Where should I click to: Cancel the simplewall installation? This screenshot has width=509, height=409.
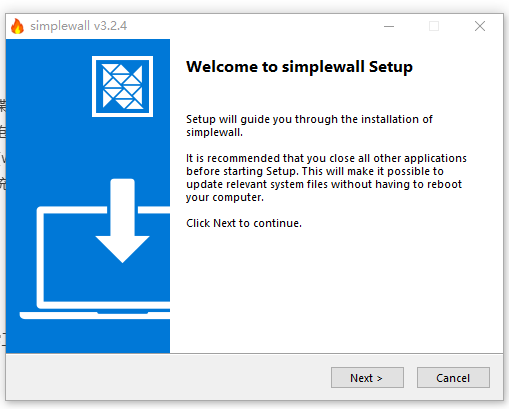(453, 378)
